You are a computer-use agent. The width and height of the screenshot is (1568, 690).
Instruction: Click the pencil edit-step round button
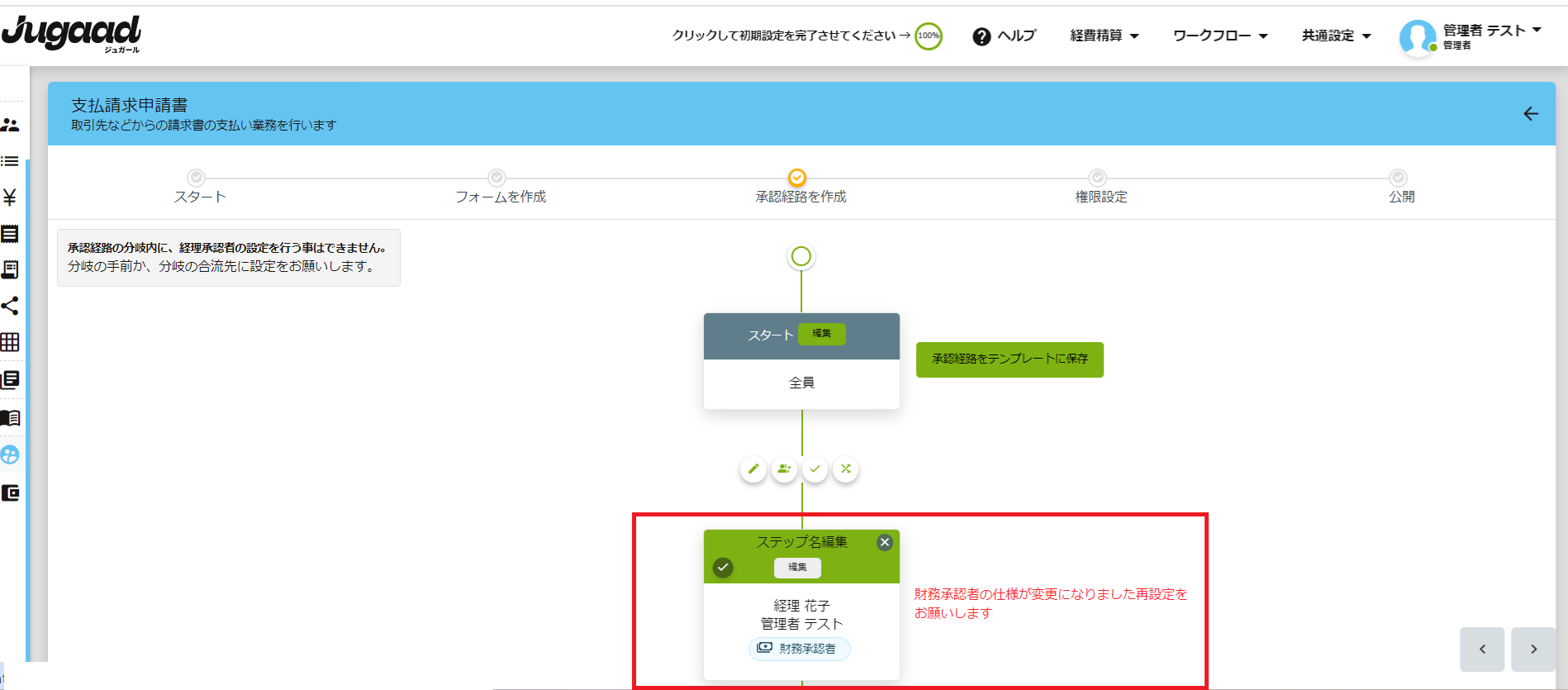pos(753,469)
